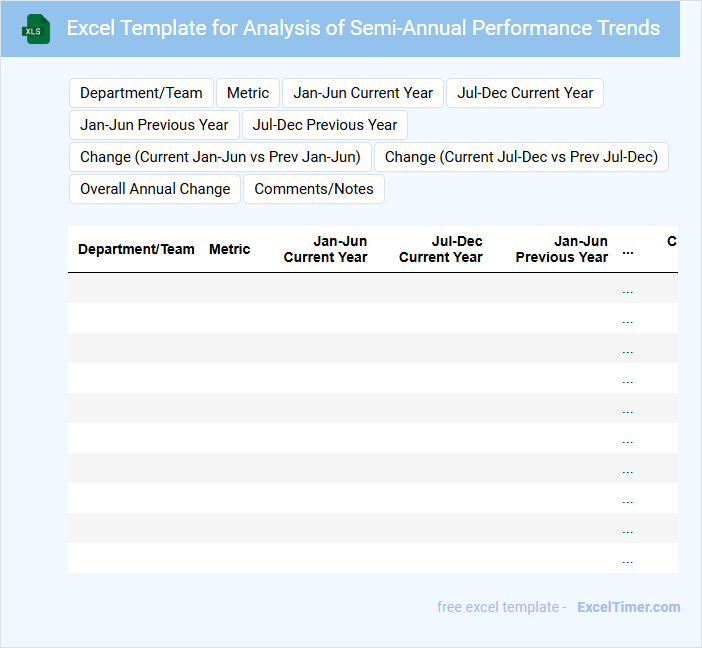Viewport: 702px width, 648px height.
Task: Click the Jan-Jun Current Year column header
Action: 325,249
